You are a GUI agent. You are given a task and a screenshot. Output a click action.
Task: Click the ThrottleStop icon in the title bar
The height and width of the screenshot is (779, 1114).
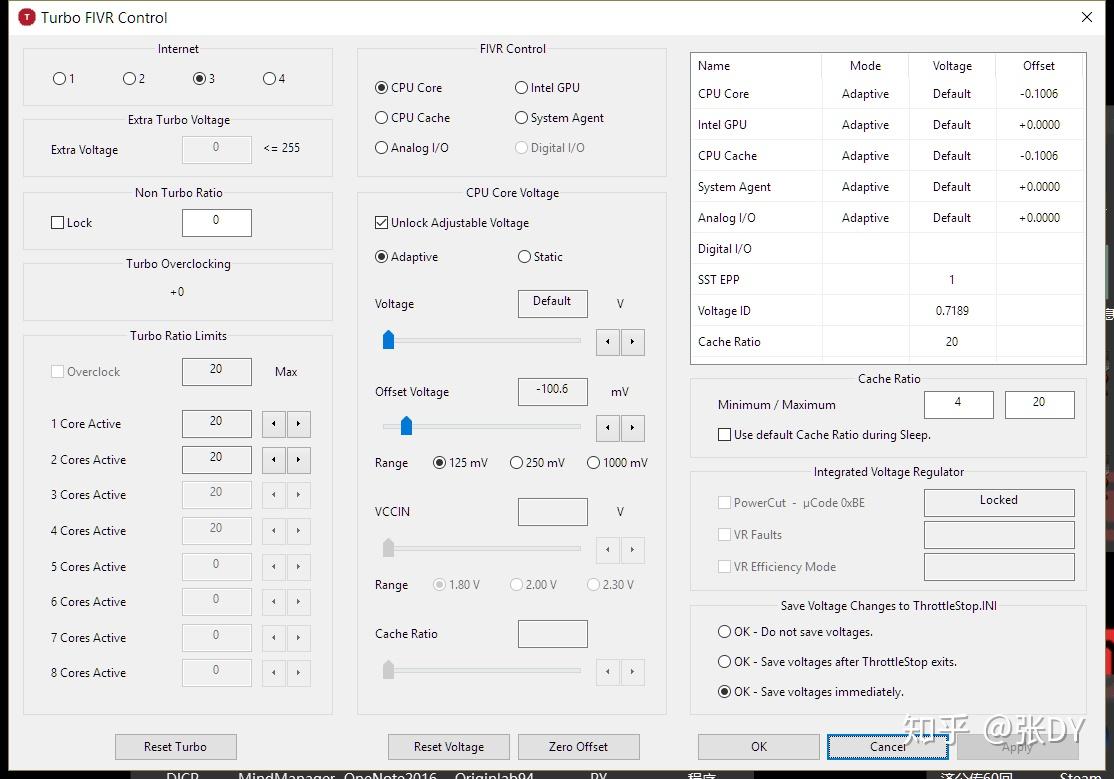click(x=25, y=17)
